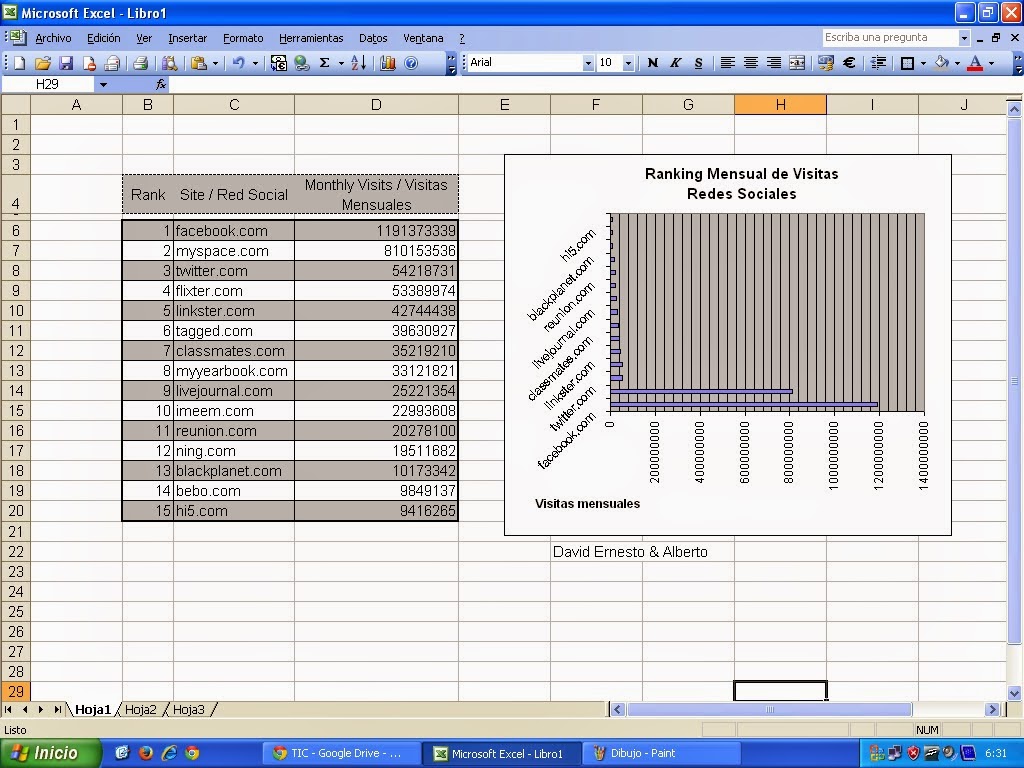Apply Euro style format
Screen dimensions: 1024x768
(849, 63)
